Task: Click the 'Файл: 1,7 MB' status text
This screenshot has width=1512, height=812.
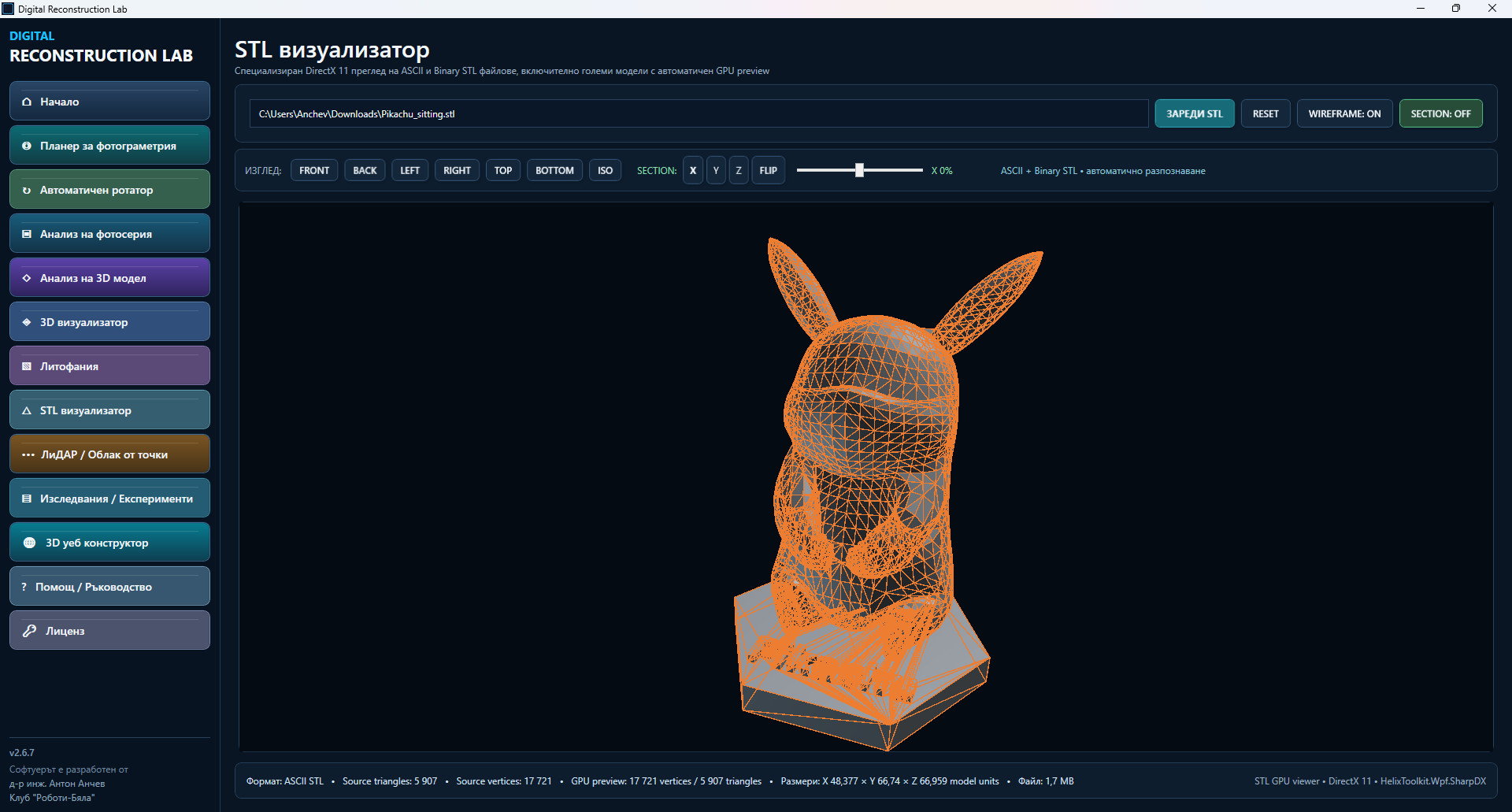Action: pyautogui.click(x=1046, y=781)
